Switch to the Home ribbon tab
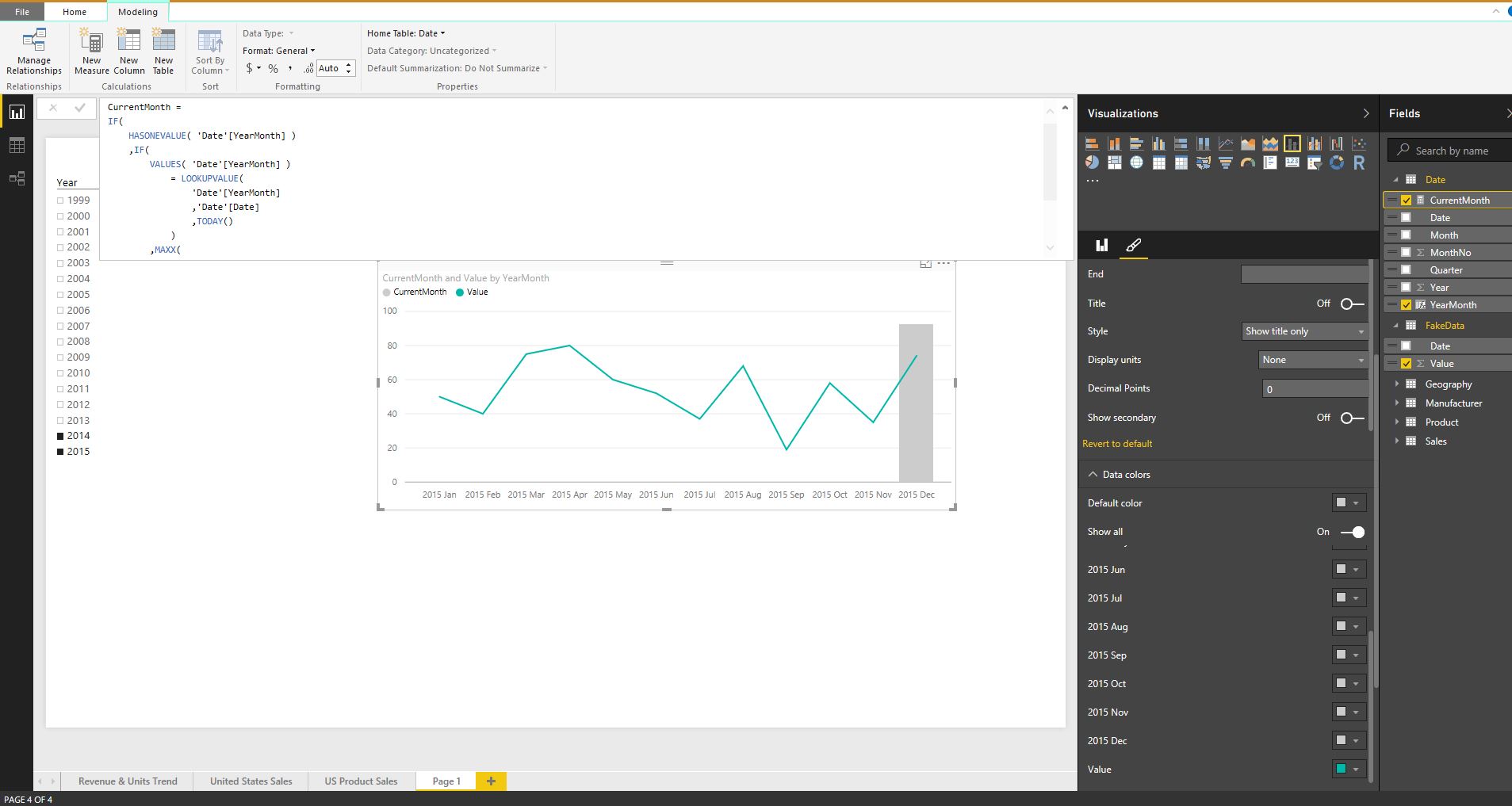Viewport: 1512px width, 806px height. [75, 12]
